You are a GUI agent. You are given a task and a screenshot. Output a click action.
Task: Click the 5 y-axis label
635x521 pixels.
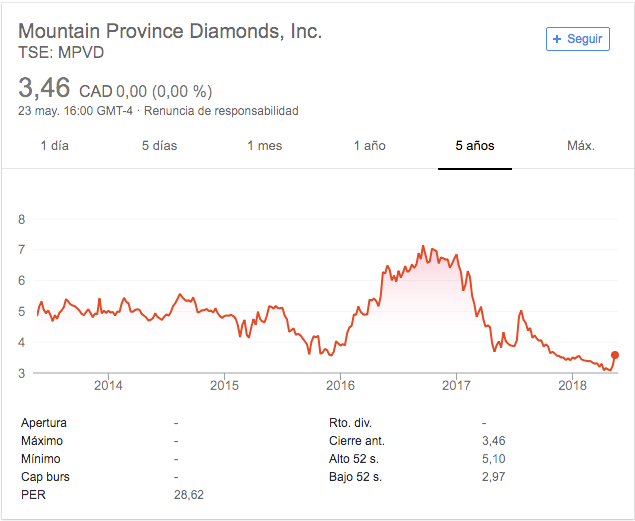pos(22,312)
